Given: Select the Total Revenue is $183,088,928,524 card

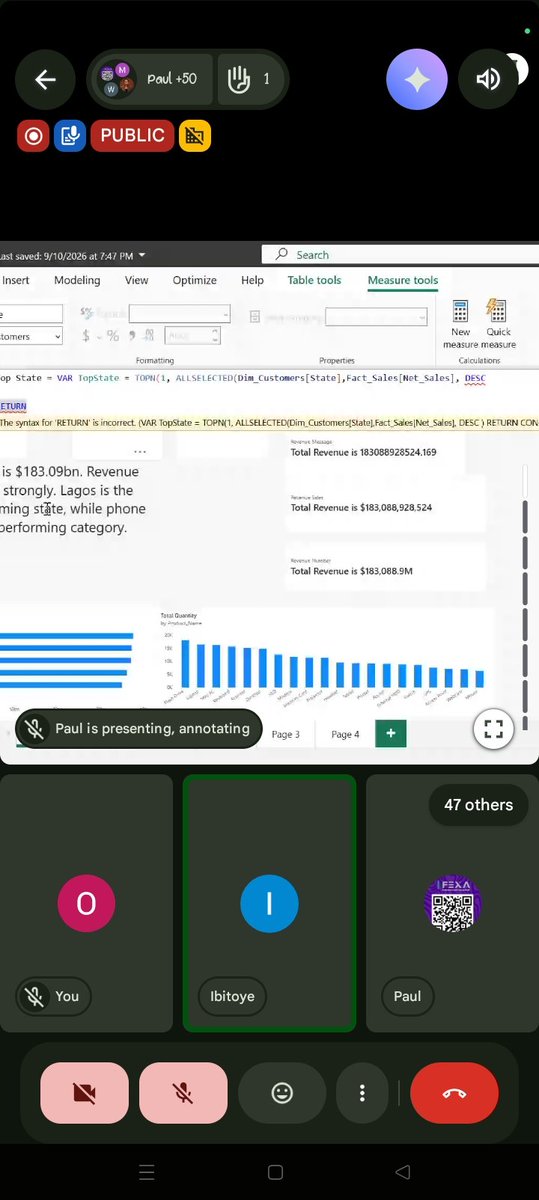Looking at the screenshot, I should [x=385, y=504].
